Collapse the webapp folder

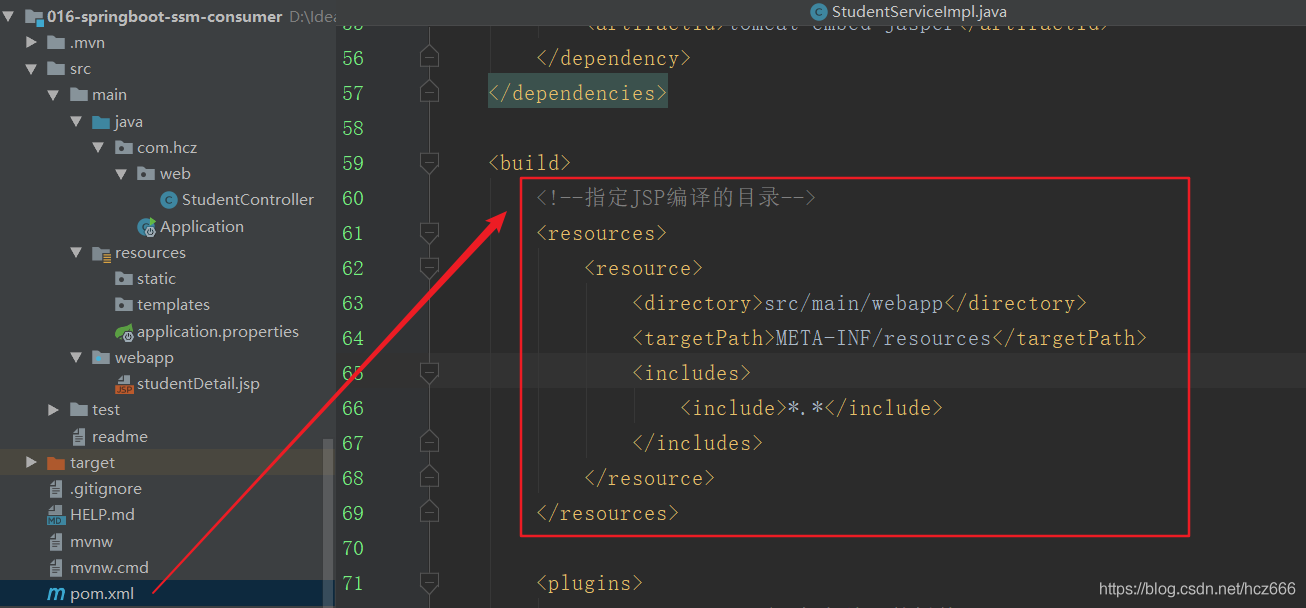tap(75, 358)
